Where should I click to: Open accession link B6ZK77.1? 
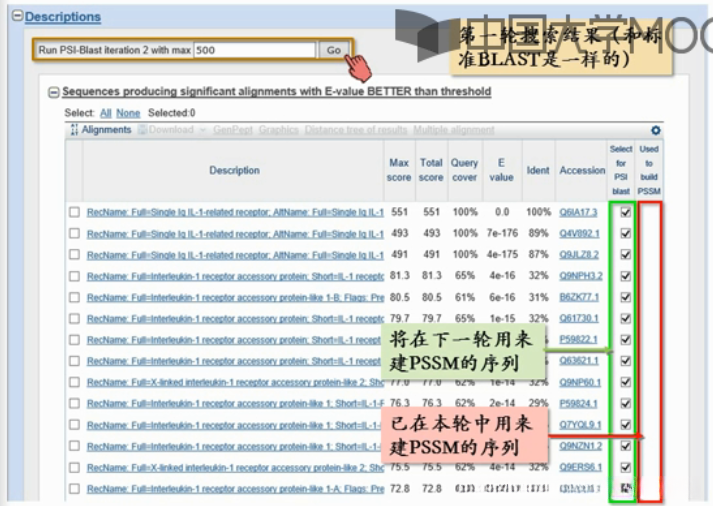[x=579, y=297]
